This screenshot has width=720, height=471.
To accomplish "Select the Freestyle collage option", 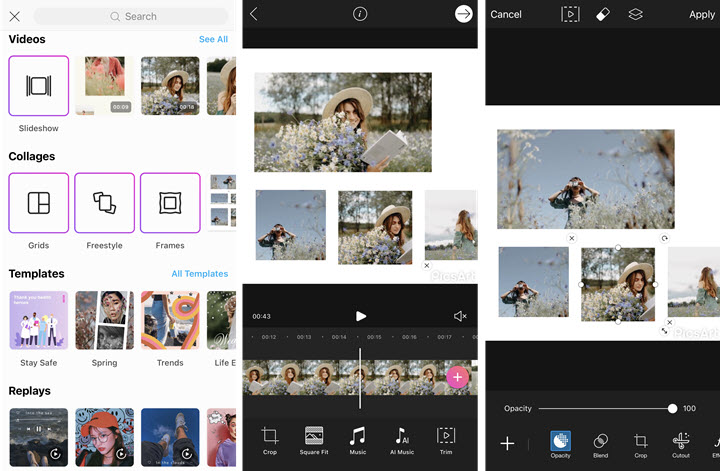I will click(x=104, y=203).
